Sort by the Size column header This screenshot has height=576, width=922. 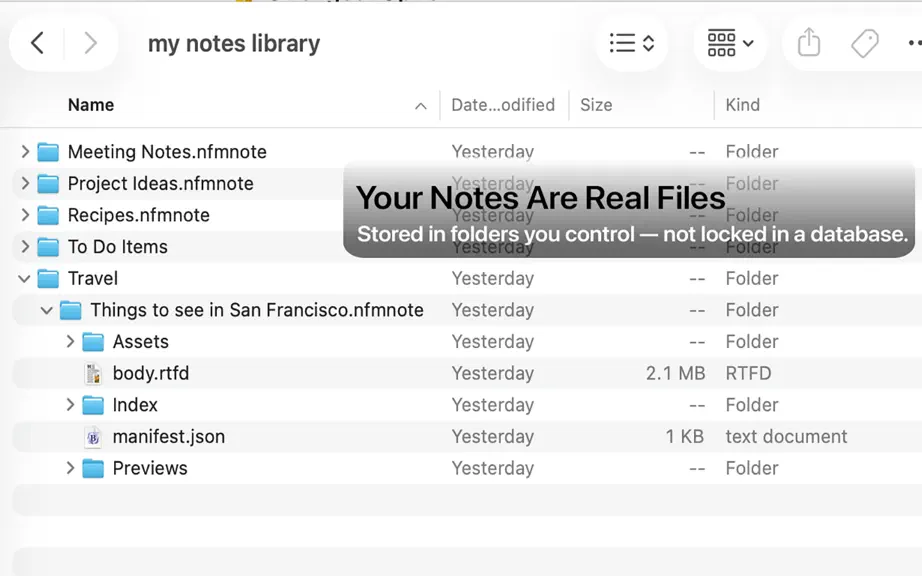click(596, 105)
